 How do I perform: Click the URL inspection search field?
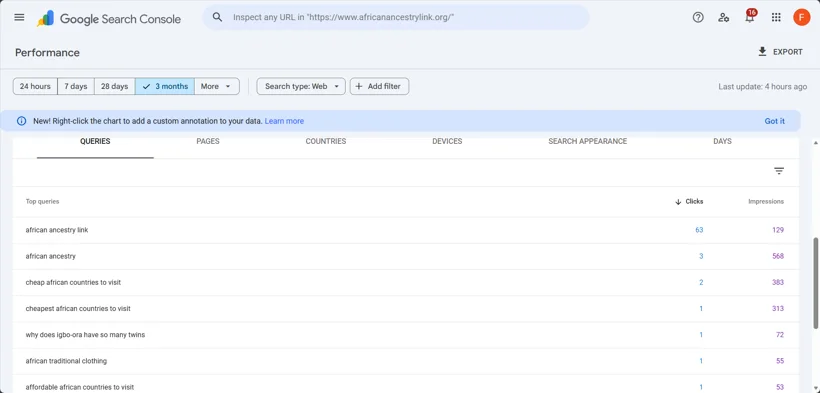tap(396, 17)
